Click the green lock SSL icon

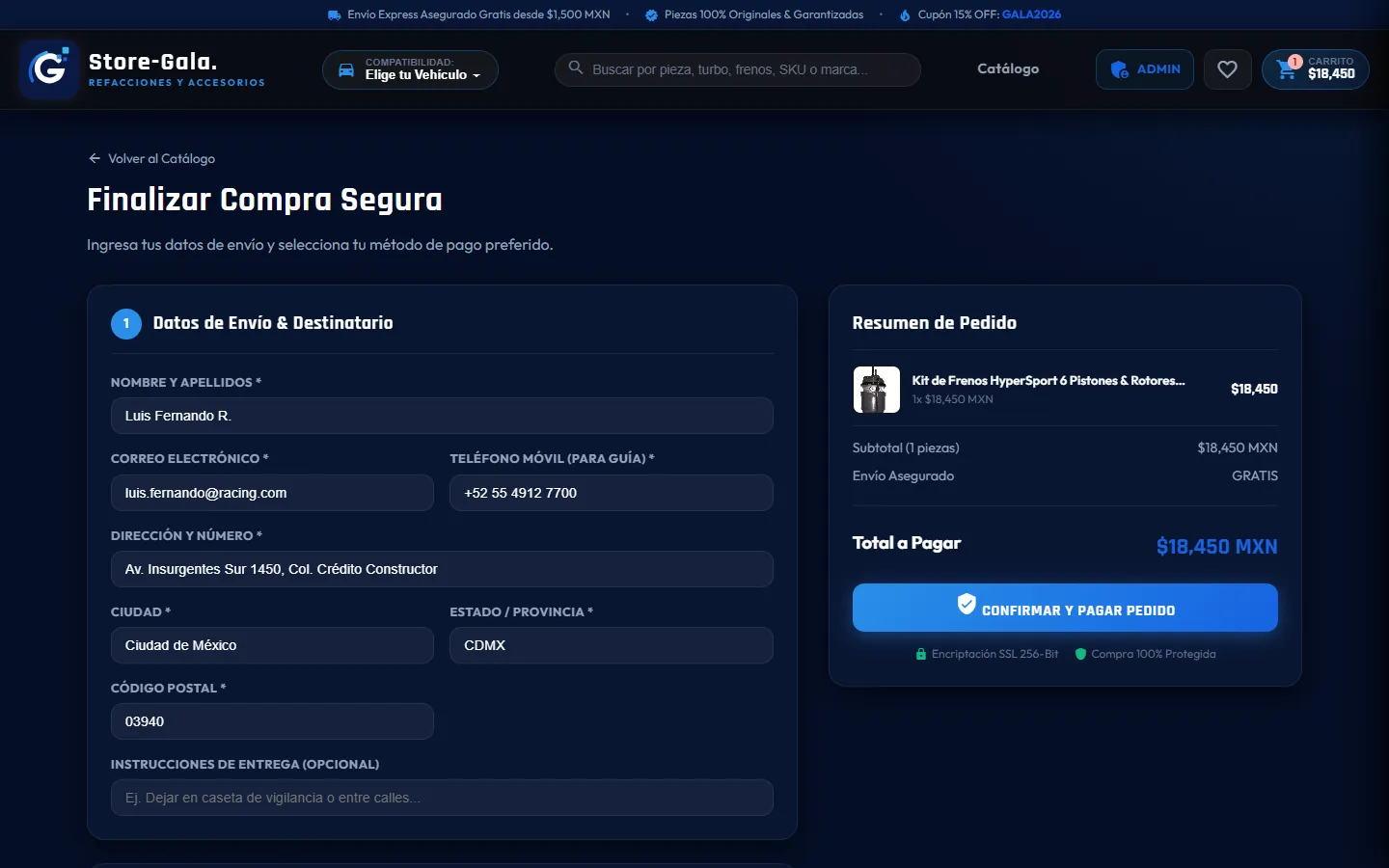pyautogui.click(x=921, y=654)
